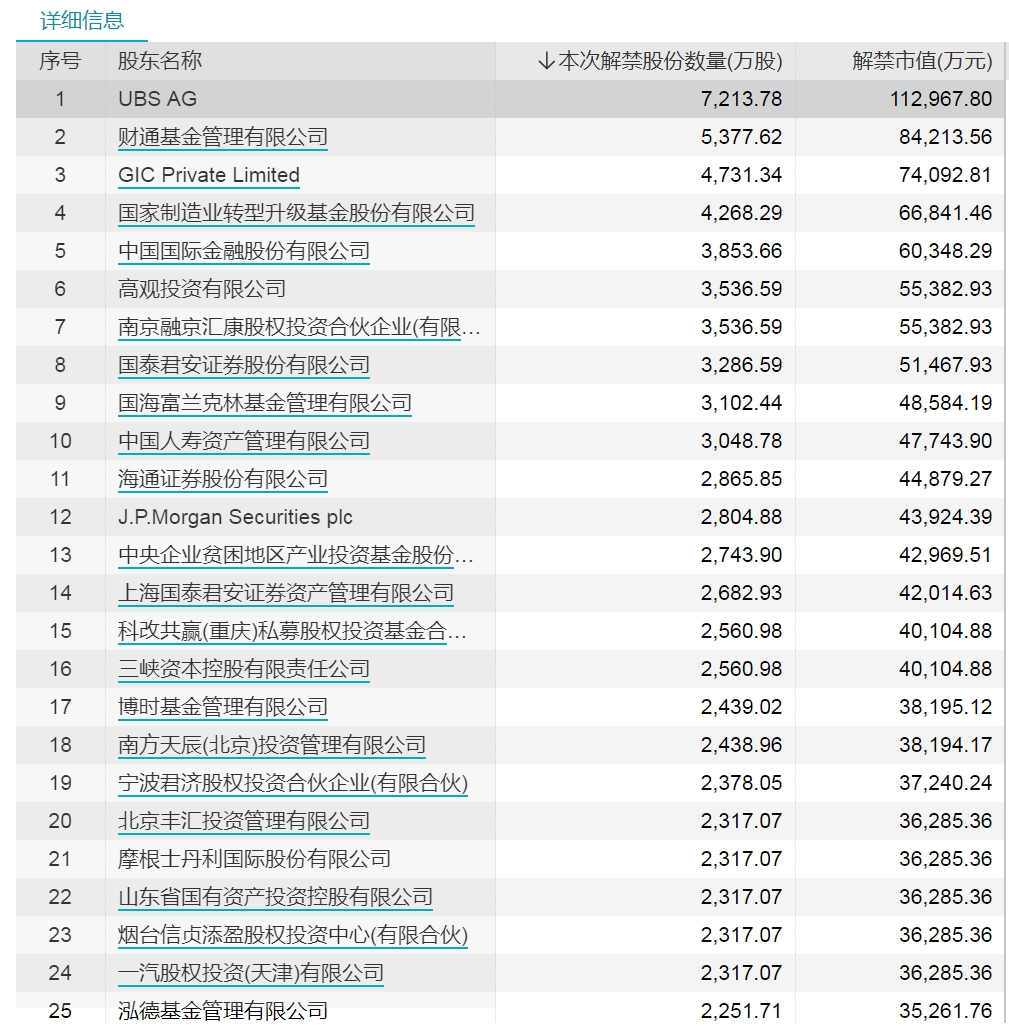Open the 详细信息 tab
1009x1032 pixels.
pyautogui.click(x=82, y=20)
